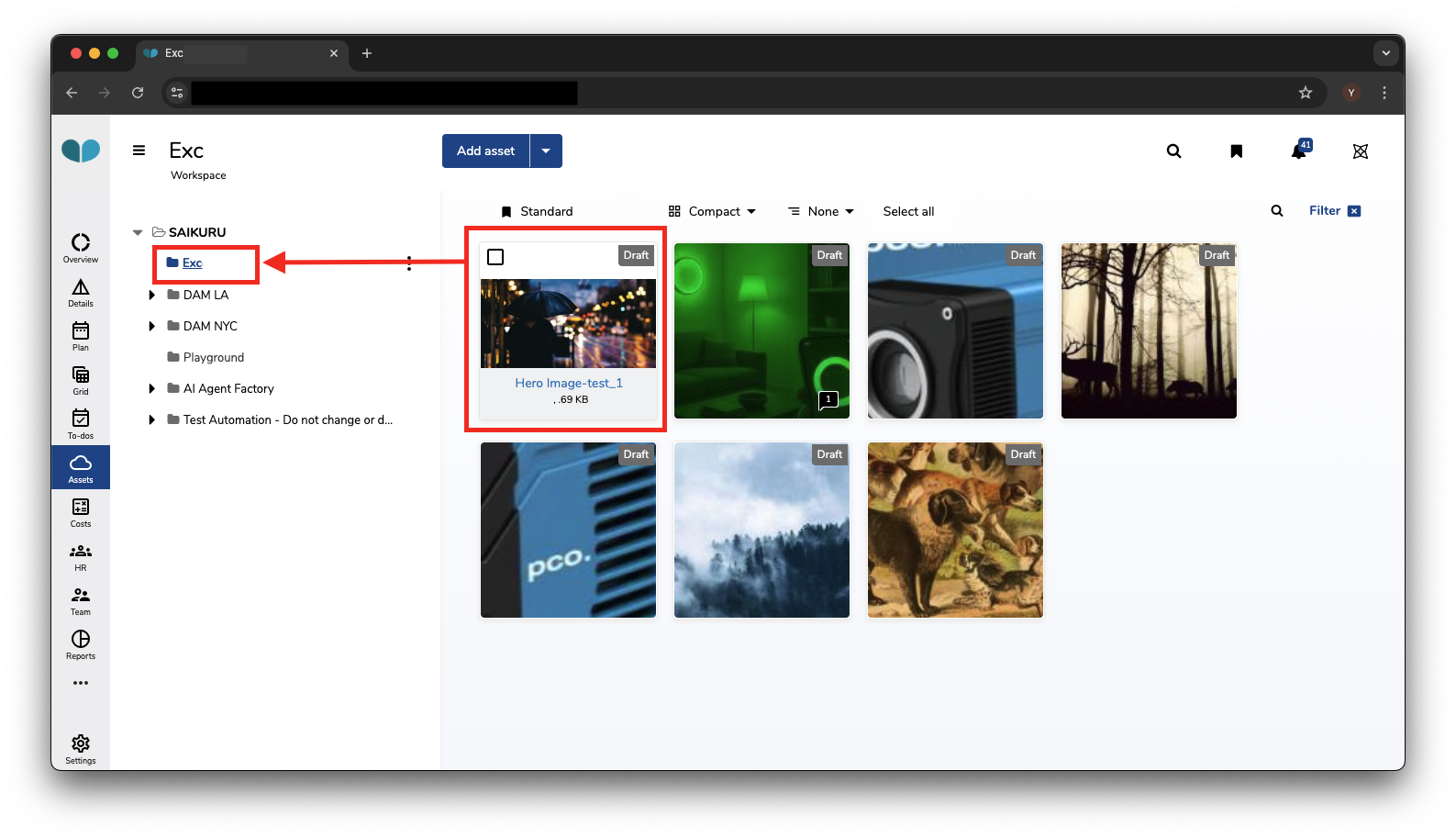Screen dimensions: 1456x838
Task: Select the Exc folder in tree
Action: 192,263
